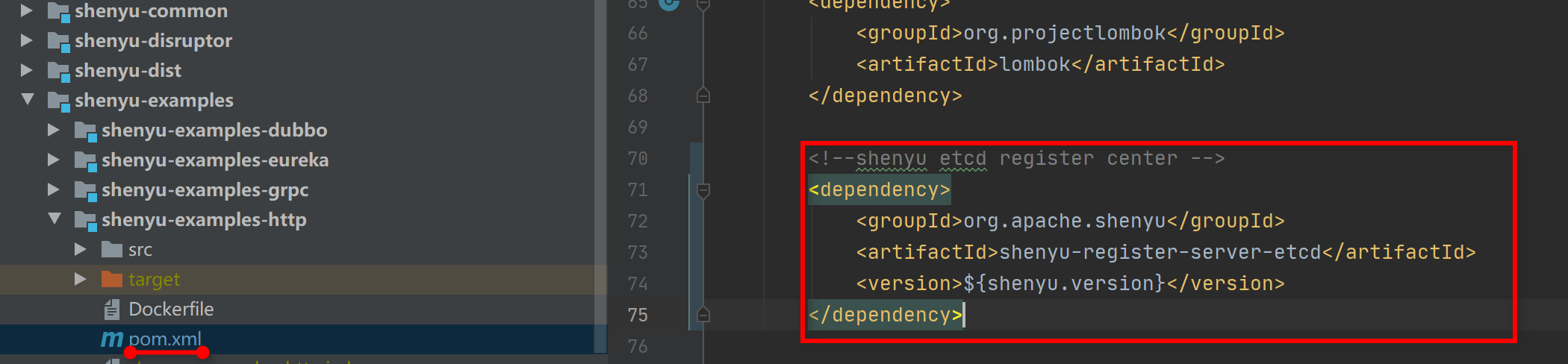Fold the dependency block at line 71
This screenshot has width=1568, height=364.
click(703, 190)
